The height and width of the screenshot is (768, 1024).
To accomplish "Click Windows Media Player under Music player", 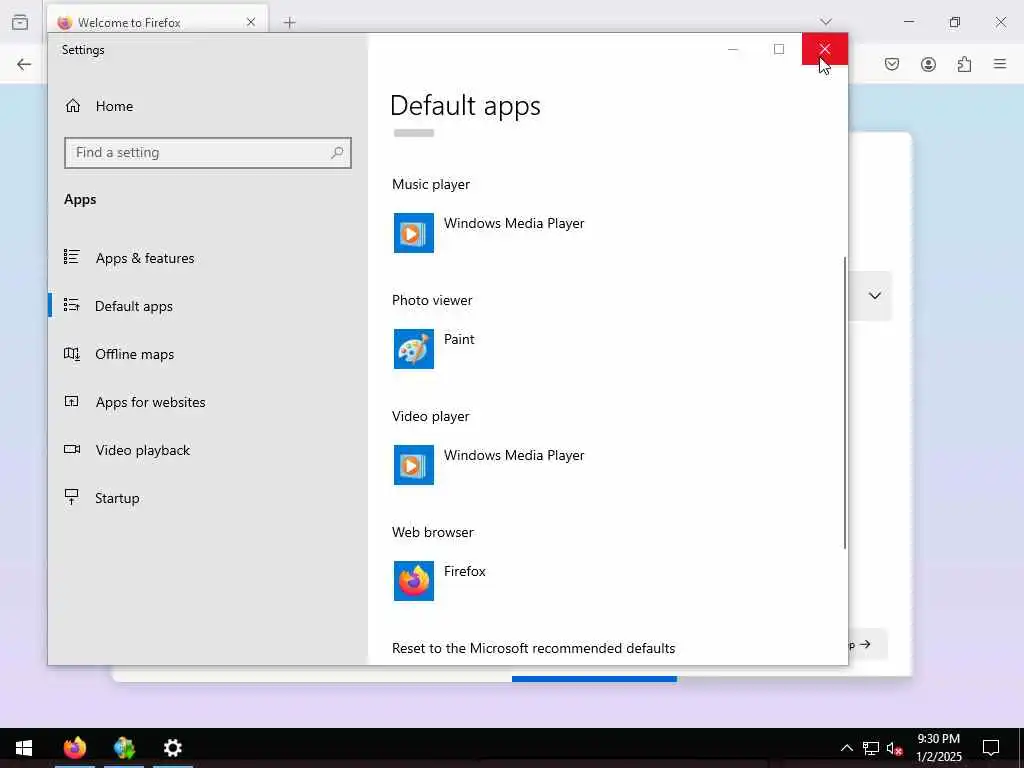I will tap(514, 223).
